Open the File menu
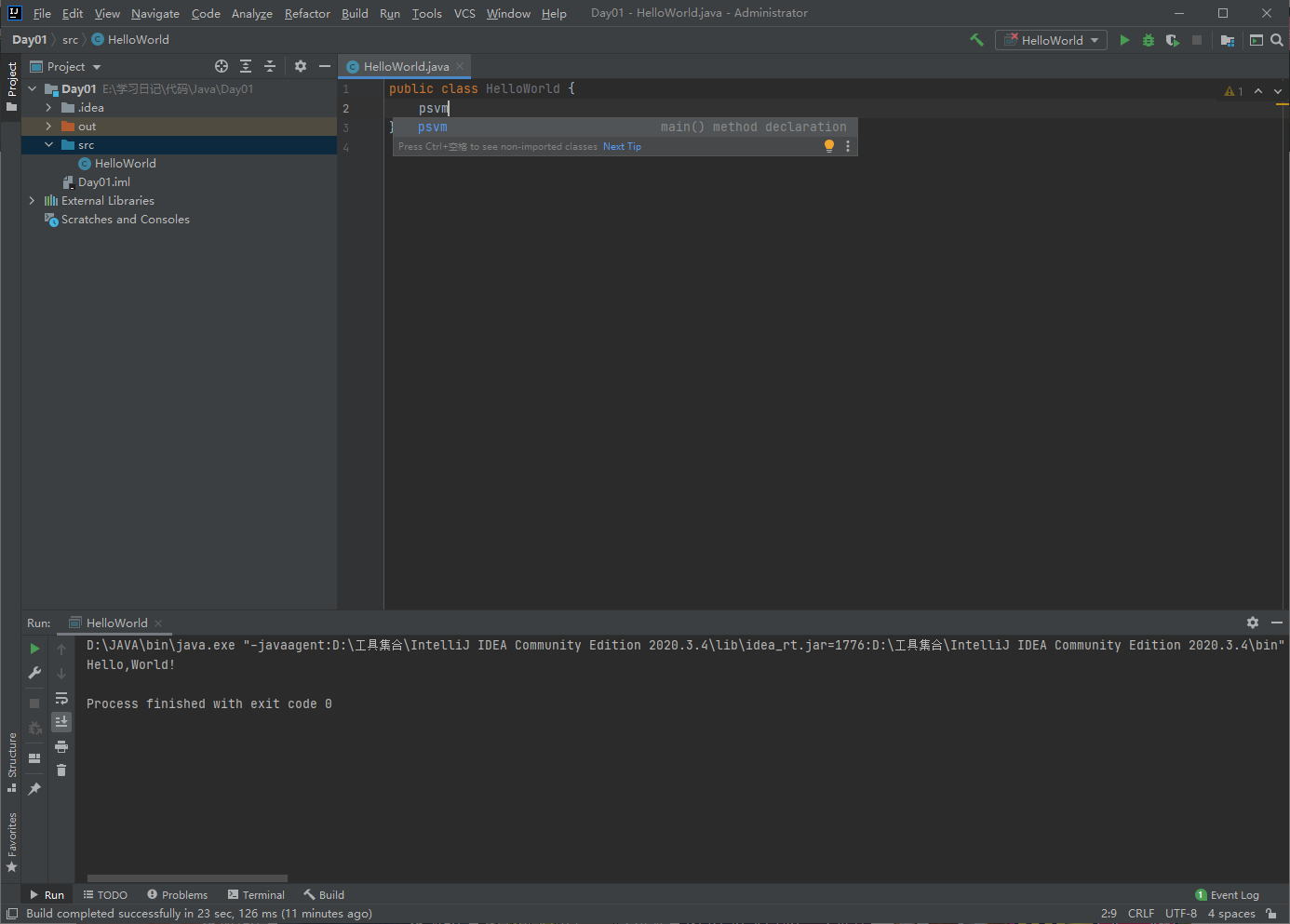The width and height of the screenshot is (1290, 924). (x=42, y=13)
